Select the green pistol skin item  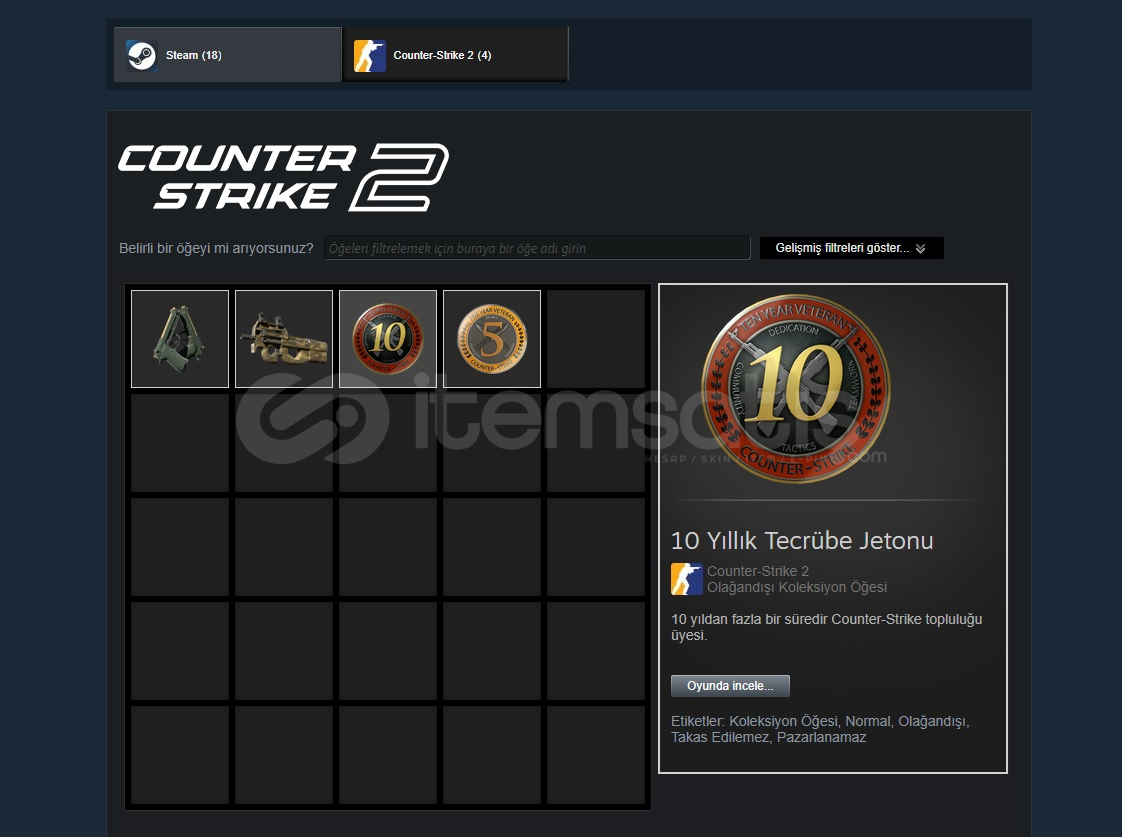click(x=180, y=339)
